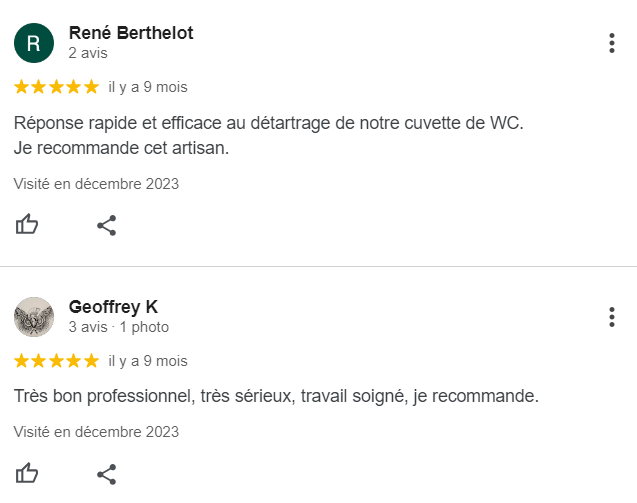Image resolution: width=637 pixels, height=503 pixels.
Task: Click 'il y a 9 mois' on René Berthelot's review
Action: point(148,87)
